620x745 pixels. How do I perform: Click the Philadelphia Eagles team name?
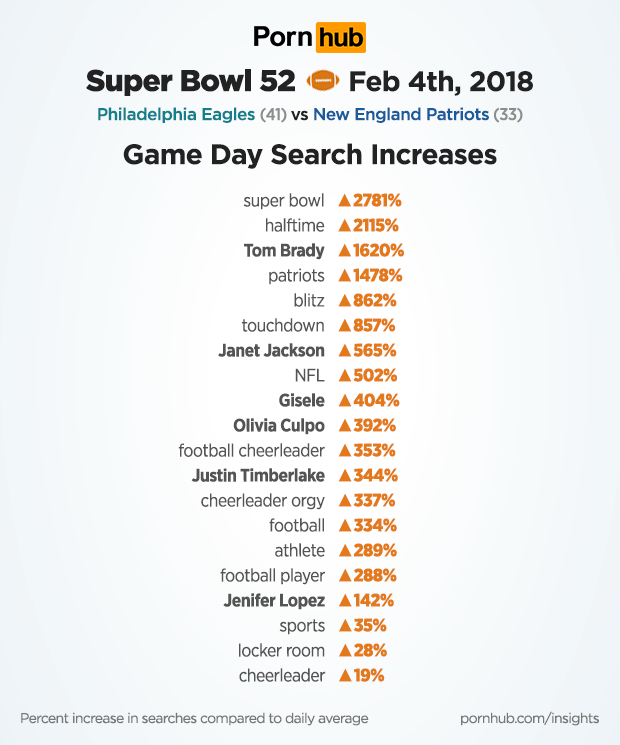[176, 114]
